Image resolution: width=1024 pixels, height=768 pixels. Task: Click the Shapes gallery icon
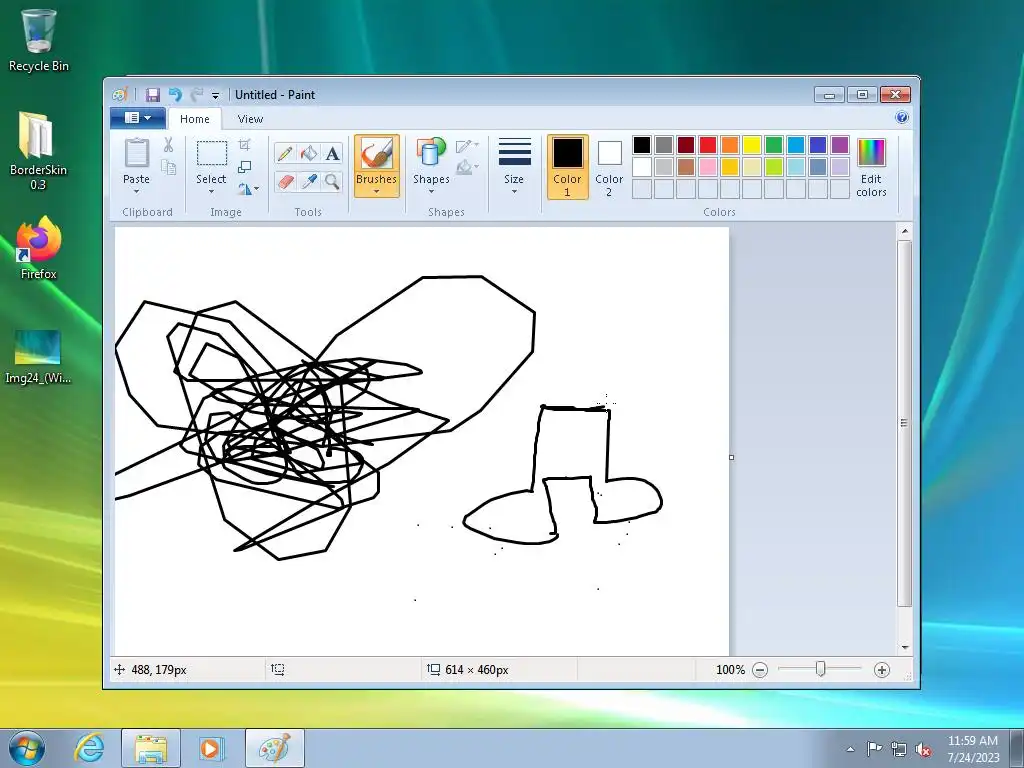click(x=431, y=154)
